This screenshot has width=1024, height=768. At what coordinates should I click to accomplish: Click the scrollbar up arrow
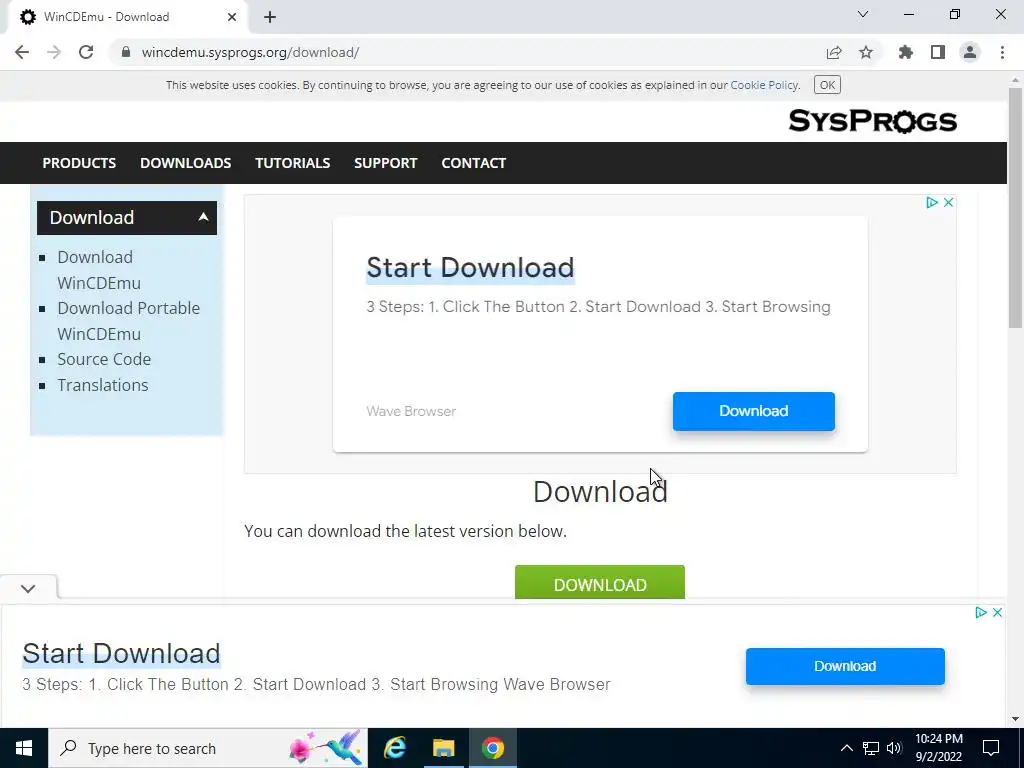(1015, 80)
